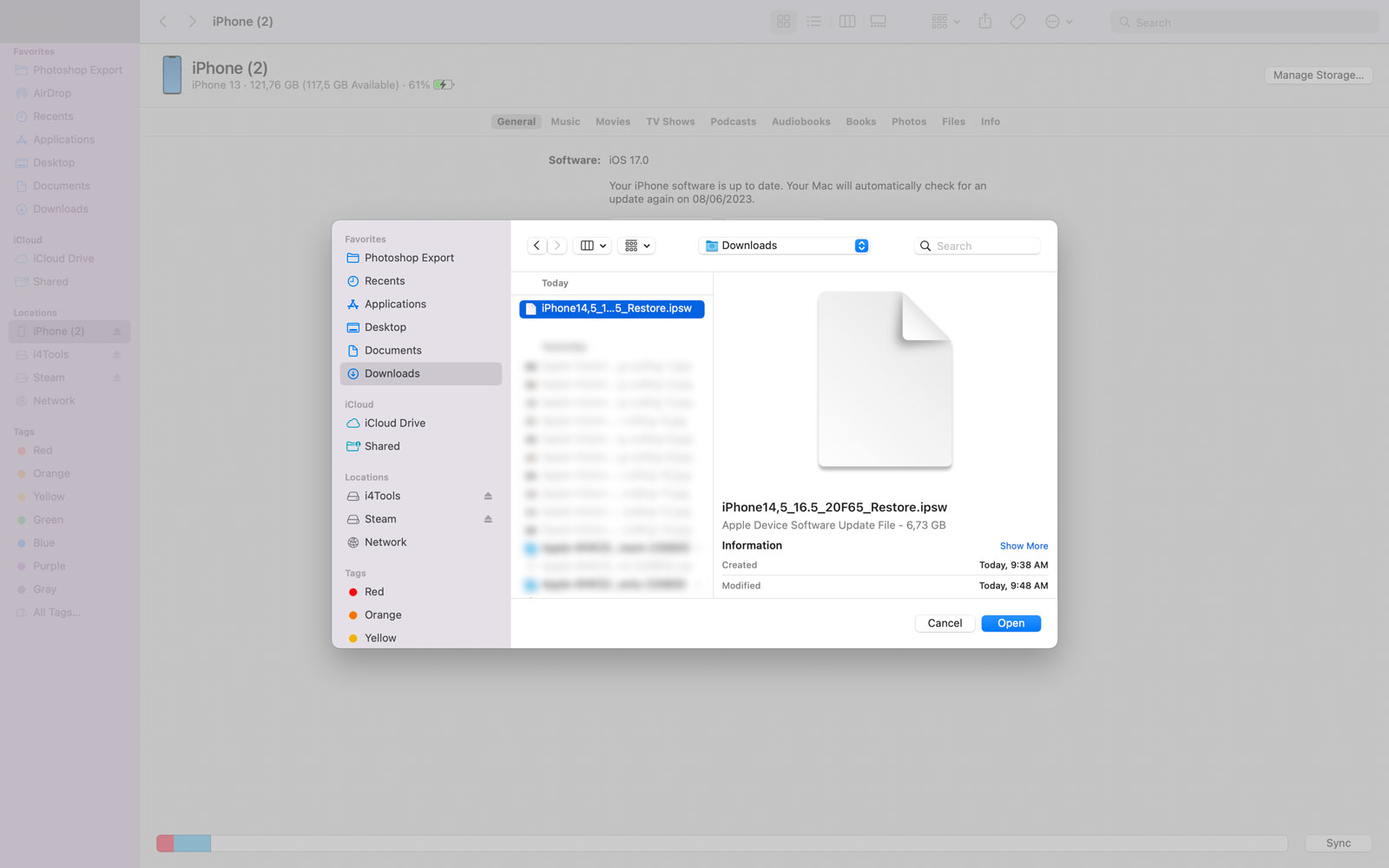Select Downloads in dialog sidebar
The width and height of the screenshot is (1389, 868).
click(x=421, y=373)
